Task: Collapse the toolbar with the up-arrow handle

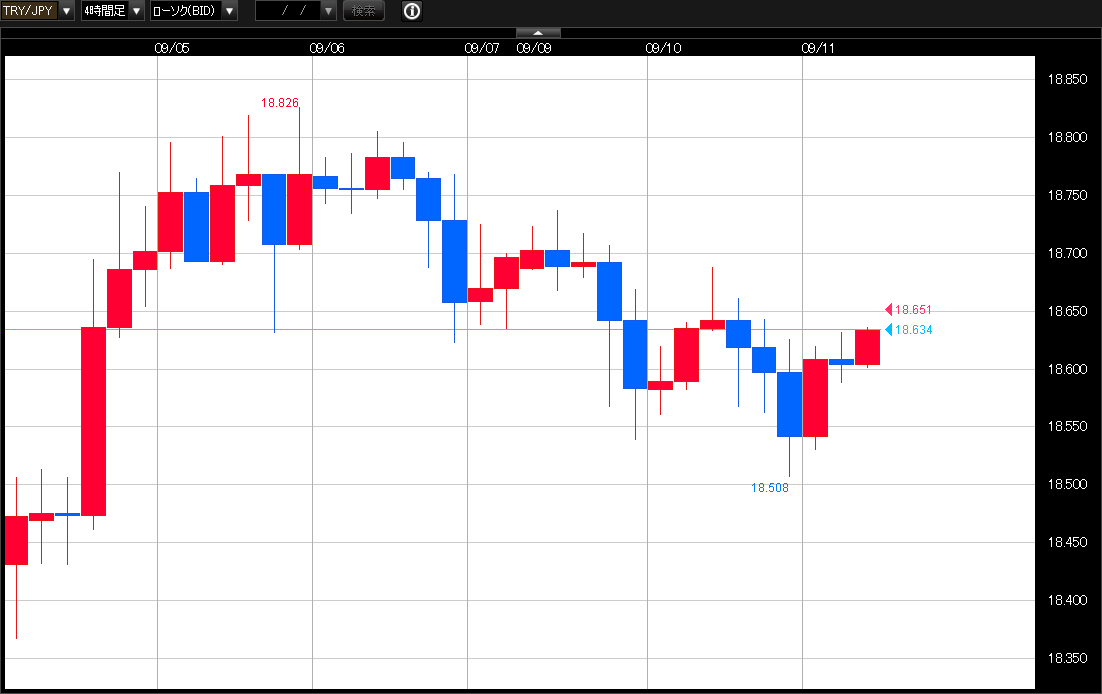Action: click(x=538, y=32)
